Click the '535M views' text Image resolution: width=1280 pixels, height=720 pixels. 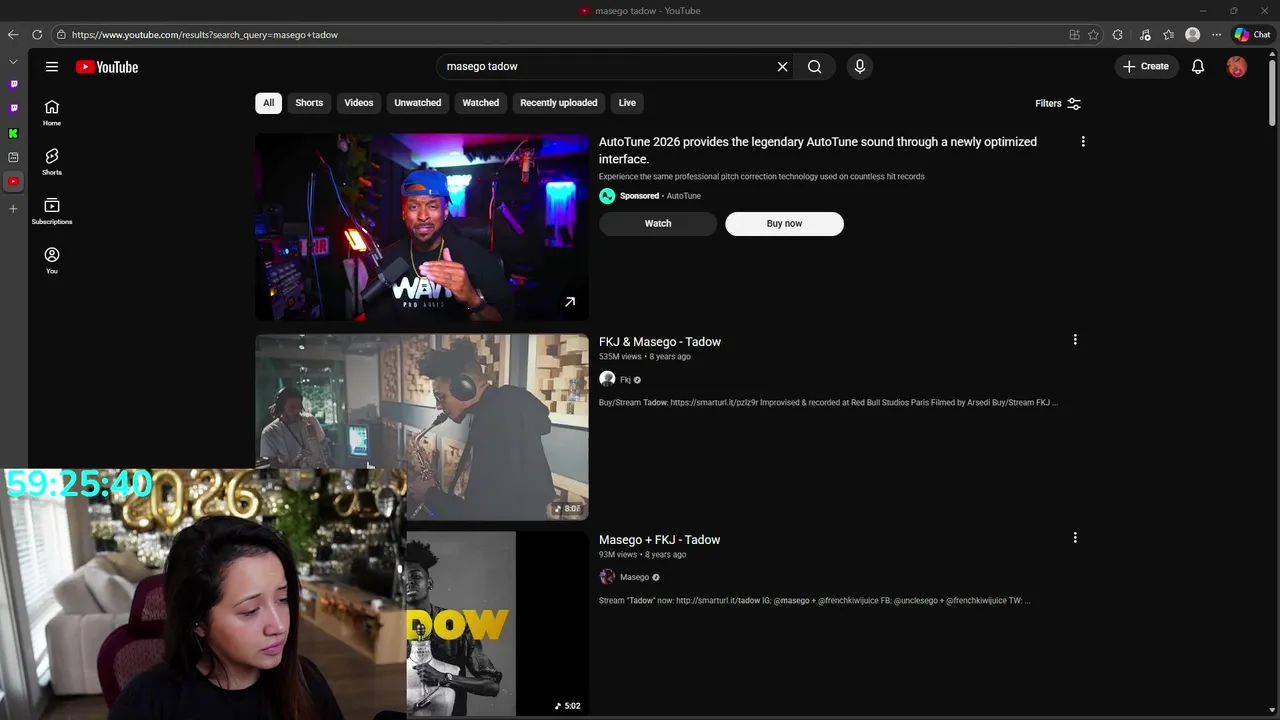[x=620, y=357]
